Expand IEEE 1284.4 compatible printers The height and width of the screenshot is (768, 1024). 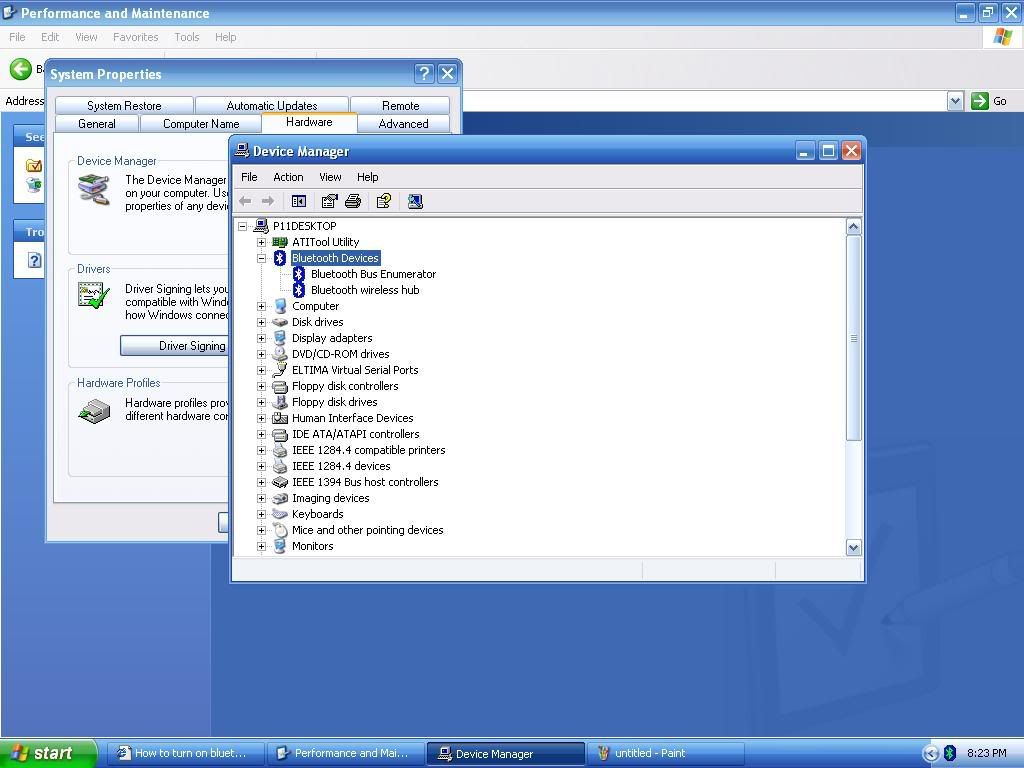point(262,451)
